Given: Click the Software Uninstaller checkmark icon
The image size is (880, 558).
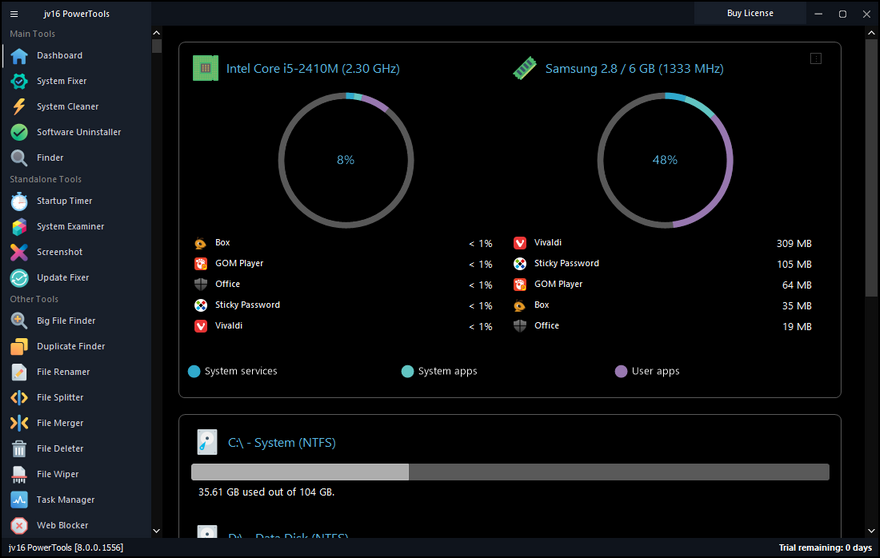Looking at the screenshot, I should 19,132.
